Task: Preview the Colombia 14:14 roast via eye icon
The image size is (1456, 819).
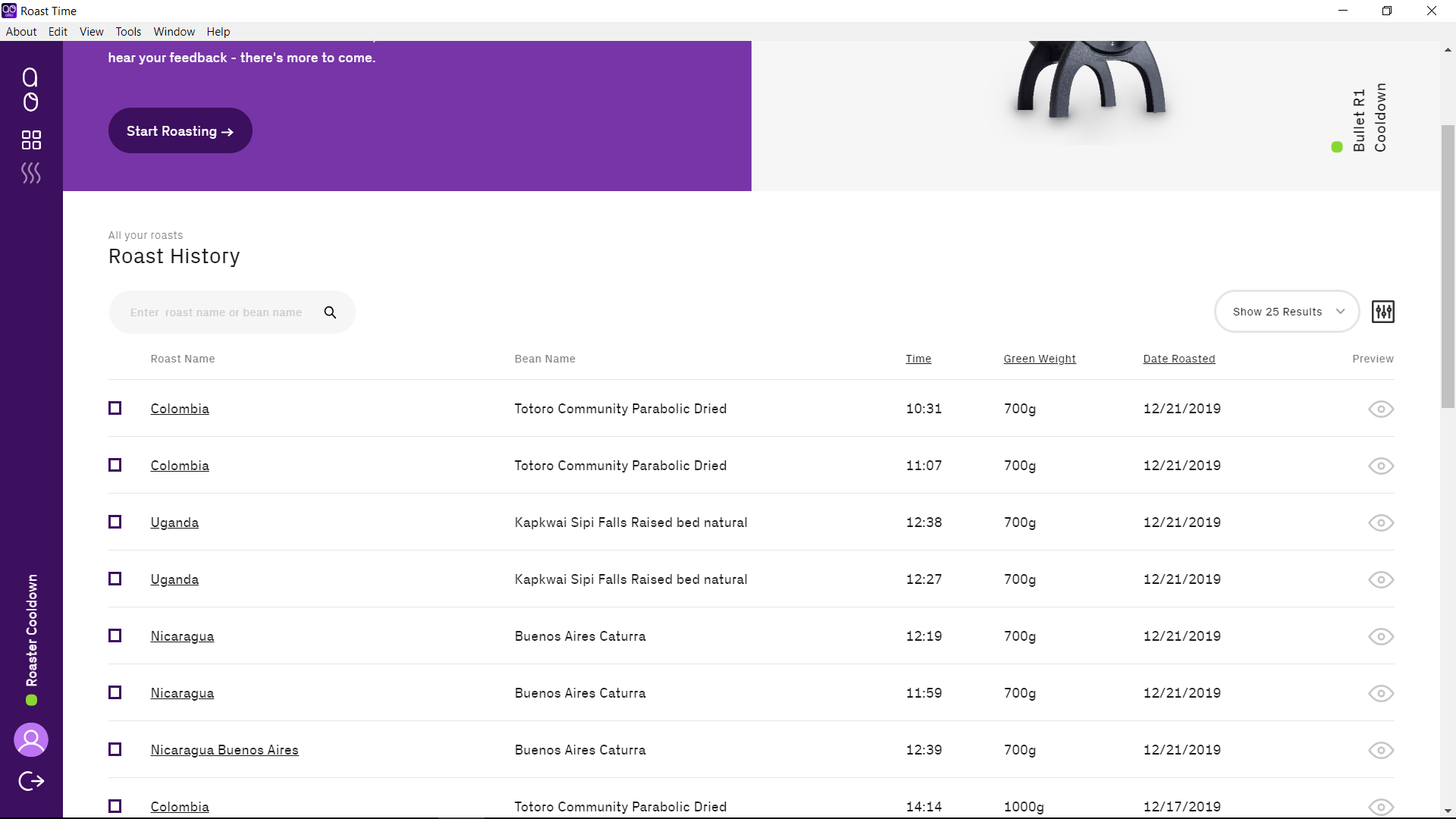Action: [1381, 807]
